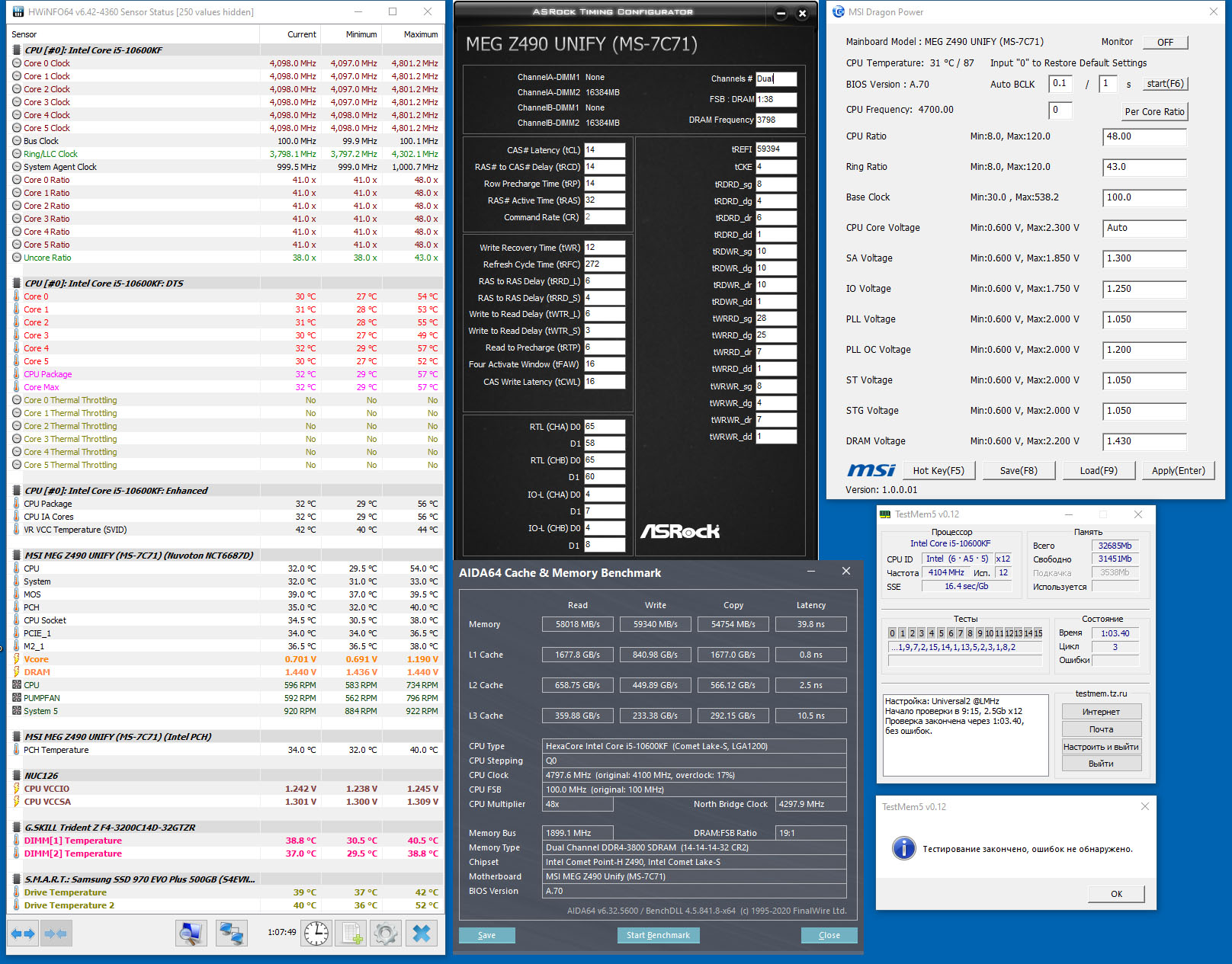
Task: Click Close button in AIDA64 benchmark window
Action: 829,935
